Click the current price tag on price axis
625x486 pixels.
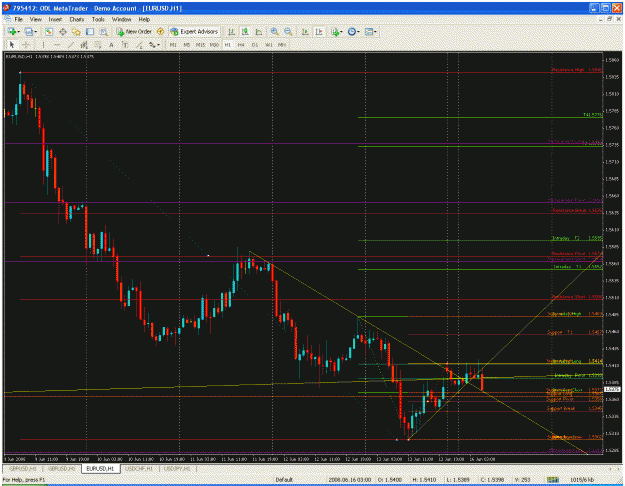pyautogui.click(x=612, y=389)
